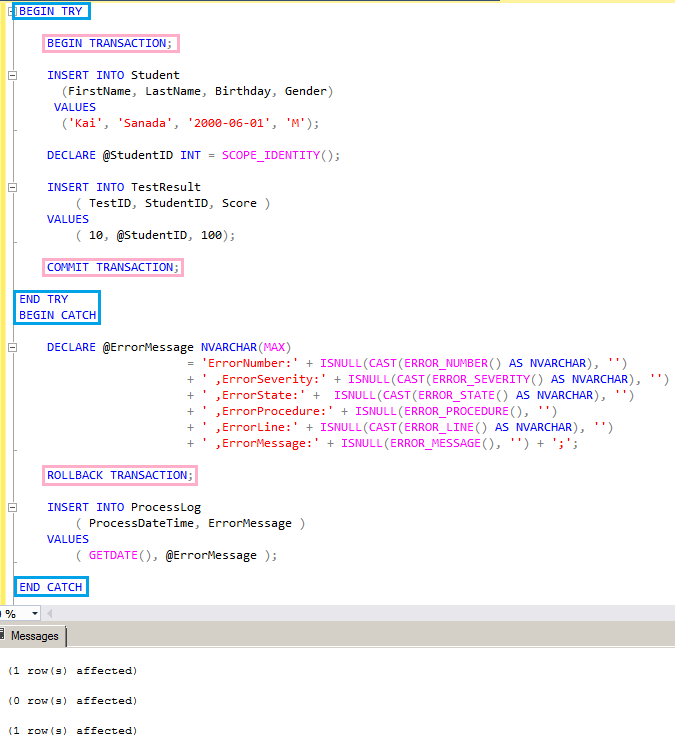675x753 pixels.
Task: Collapse the INSERT INTO ProcessLog statement
Action: point(12,507)
